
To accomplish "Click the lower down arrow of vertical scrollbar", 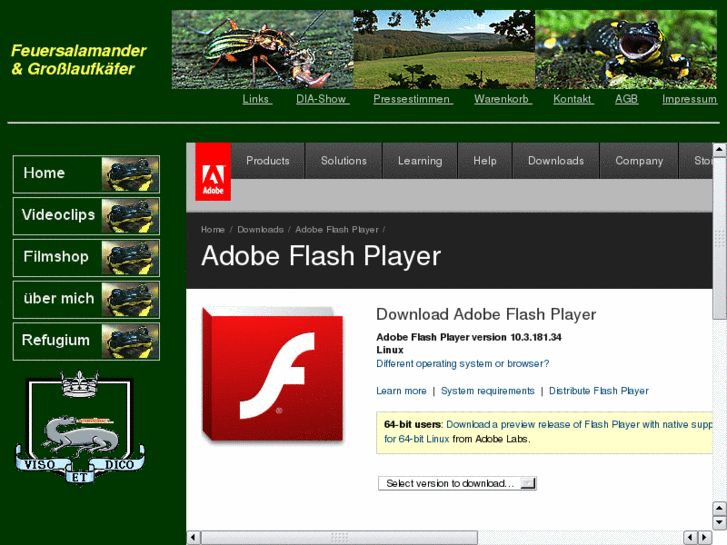I will pos(719,522).
